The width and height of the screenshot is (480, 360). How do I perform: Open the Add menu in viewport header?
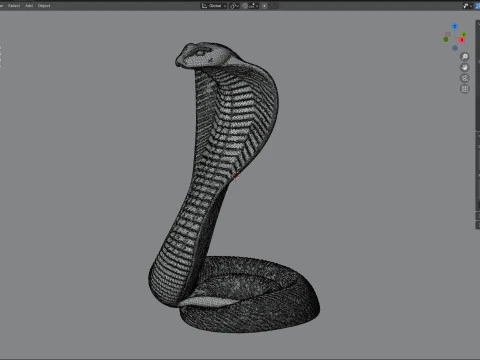pyautogui.click(x=29, y=6)
